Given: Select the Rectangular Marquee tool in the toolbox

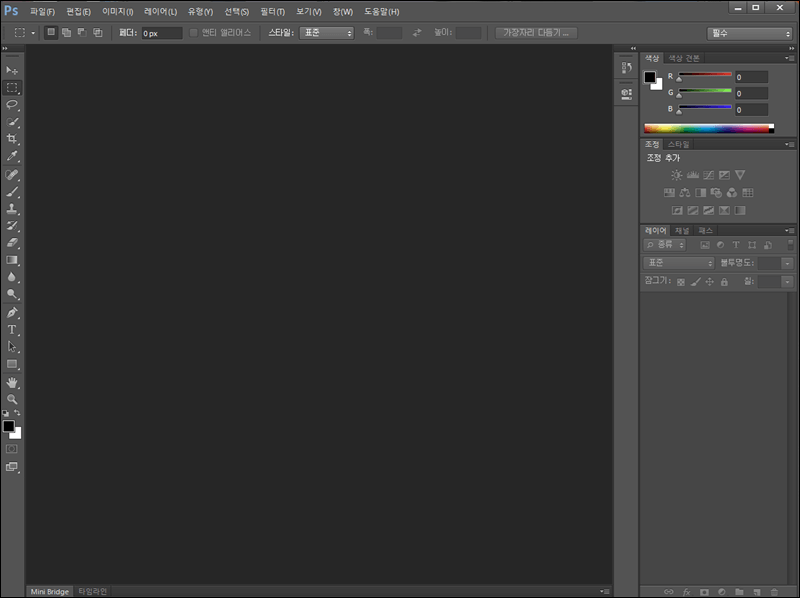Looking at the screenshot, I should (12, 88).
